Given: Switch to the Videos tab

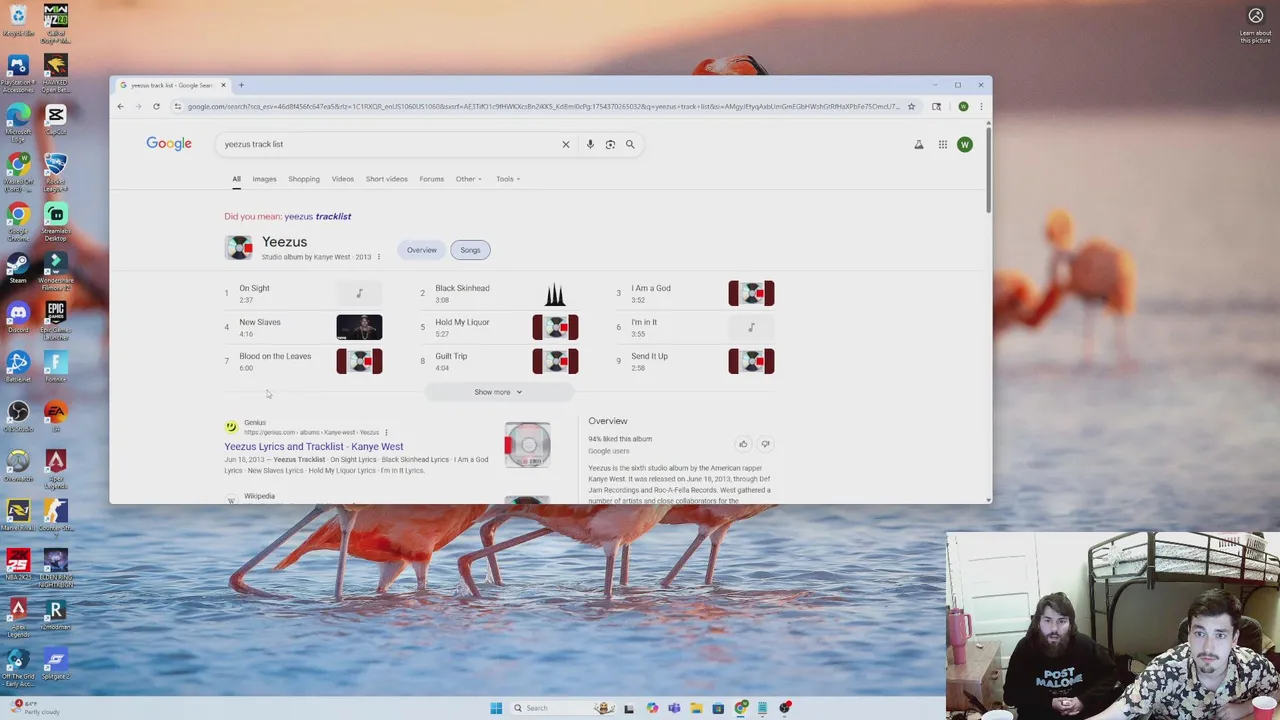Looking at the screenshot, I should tap(342, 179).
